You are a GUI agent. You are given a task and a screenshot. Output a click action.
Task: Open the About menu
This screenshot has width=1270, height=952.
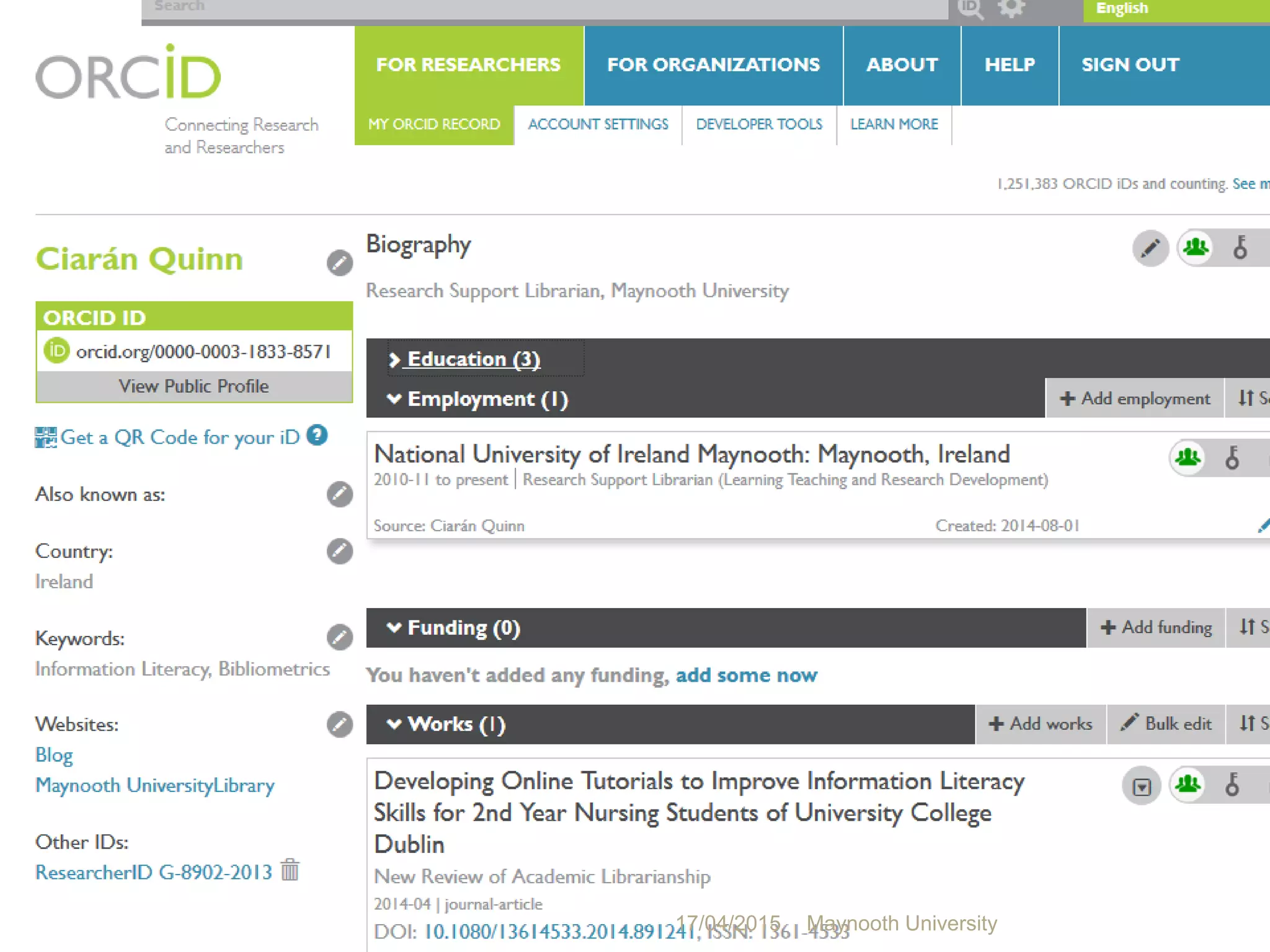point(902,65)
